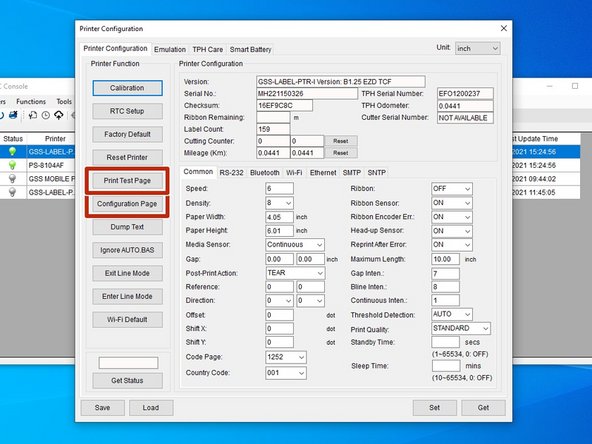592x444 pixels.
Task: Select the RS-232 tab
Action: (231, 173)
